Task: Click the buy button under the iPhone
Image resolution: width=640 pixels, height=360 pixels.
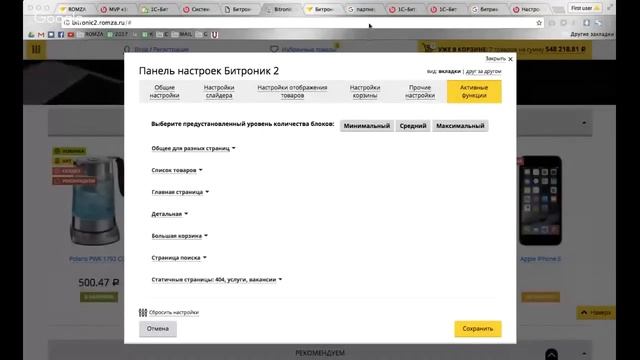Action: (x=540, y=297)
